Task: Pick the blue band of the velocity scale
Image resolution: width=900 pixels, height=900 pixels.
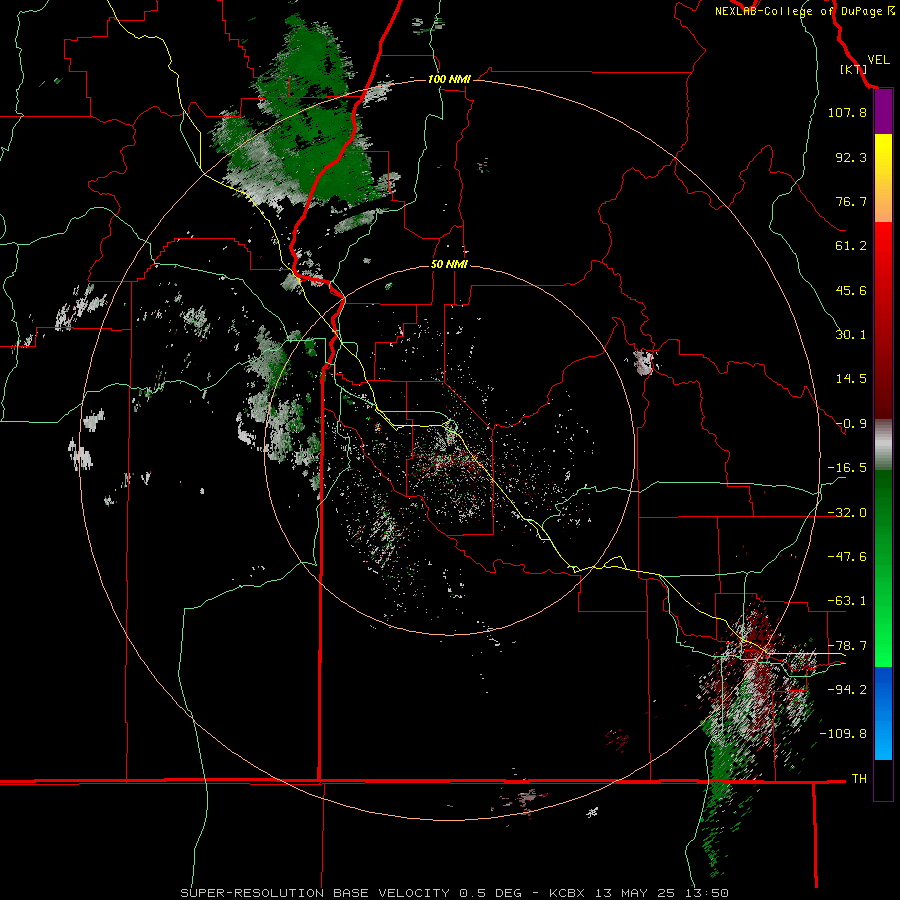Action: 883,713
